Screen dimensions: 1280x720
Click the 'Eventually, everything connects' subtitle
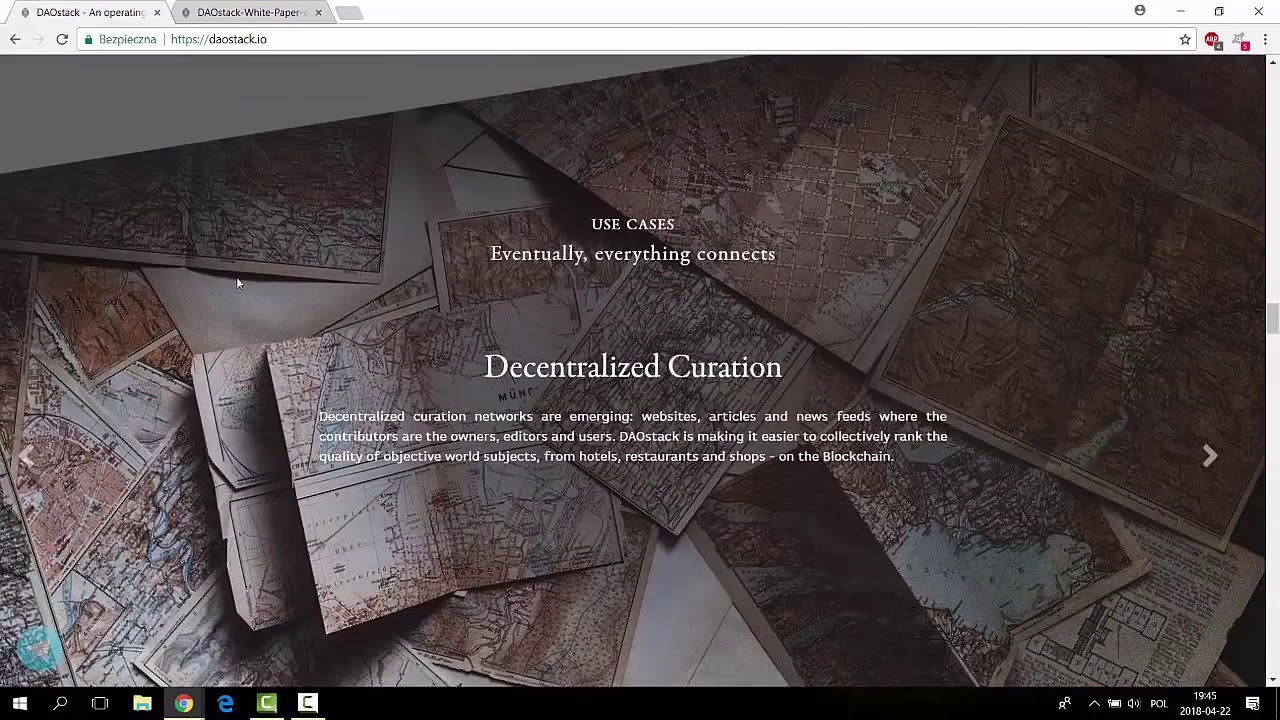coord(633,254)
